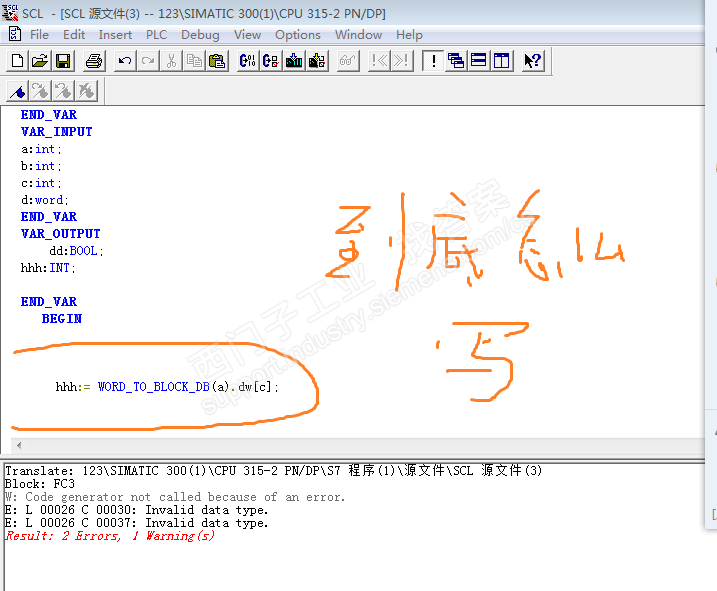Click the SCL application icon in title bar

tap(10, 12)
